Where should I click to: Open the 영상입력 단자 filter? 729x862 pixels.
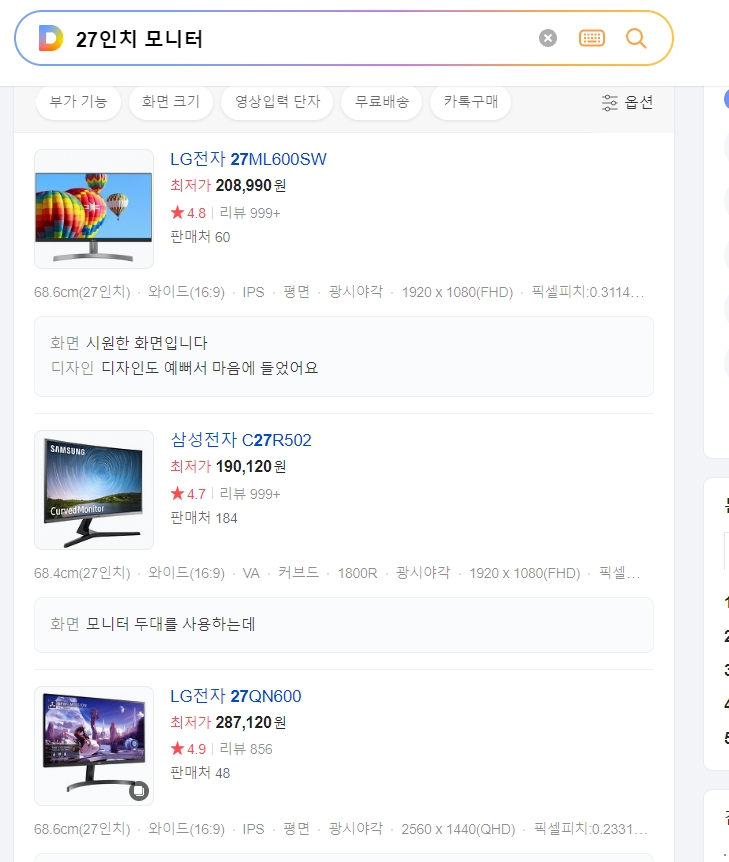277,102
